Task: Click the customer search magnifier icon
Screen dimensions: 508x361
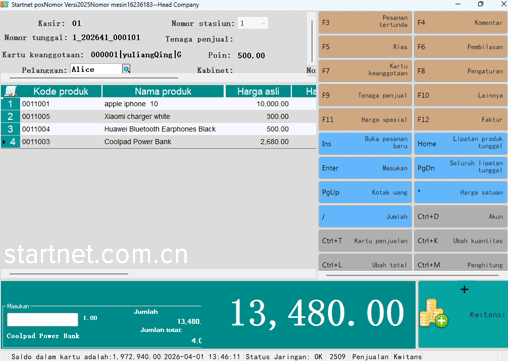Action: 127,69
